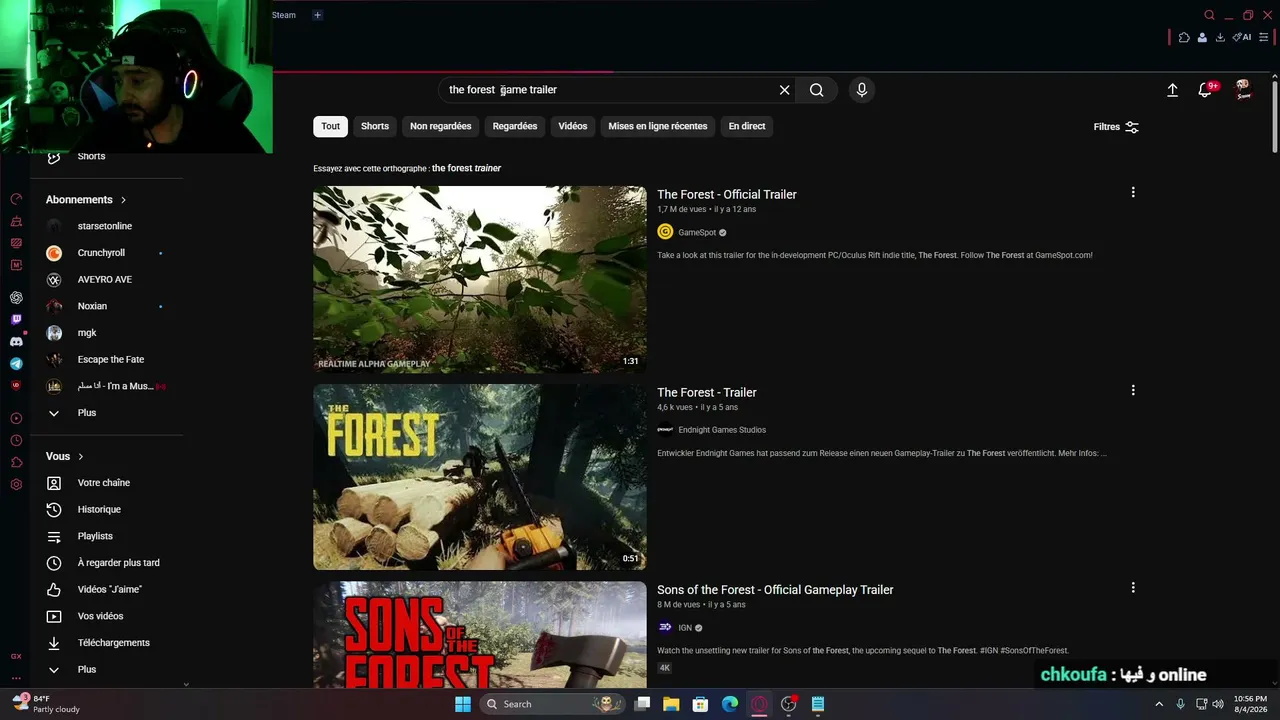Open 'The Forest - Trailer' video title
The image size is (1280, 720).
tap(707, 393)
